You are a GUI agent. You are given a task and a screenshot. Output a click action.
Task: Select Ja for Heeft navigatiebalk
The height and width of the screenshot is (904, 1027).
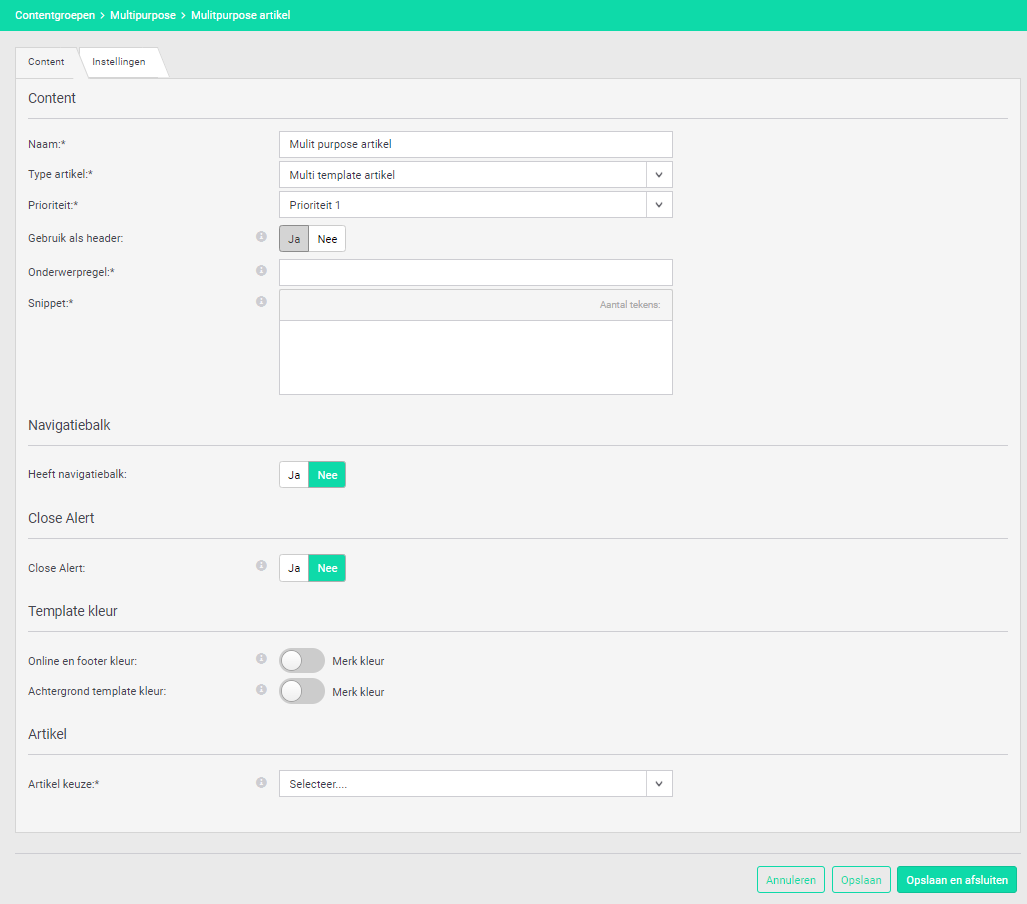294,475
